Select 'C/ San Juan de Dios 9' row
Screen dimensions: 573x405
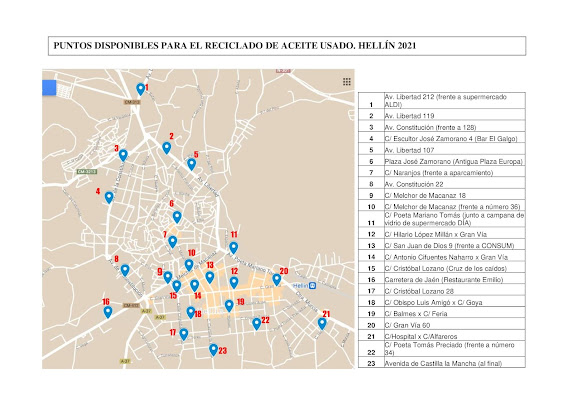(442, 245)
